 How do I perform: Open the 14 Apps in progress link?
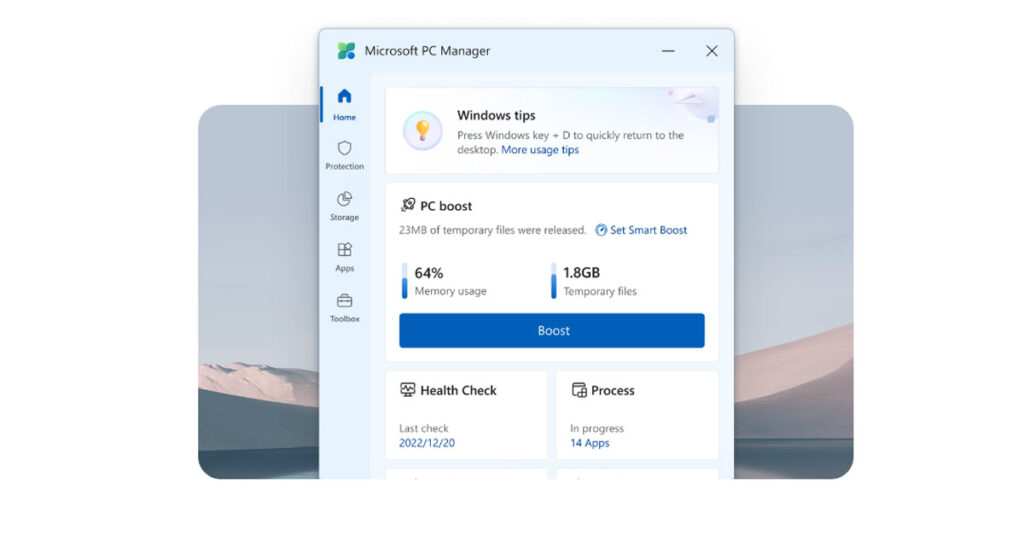(589, 443)
